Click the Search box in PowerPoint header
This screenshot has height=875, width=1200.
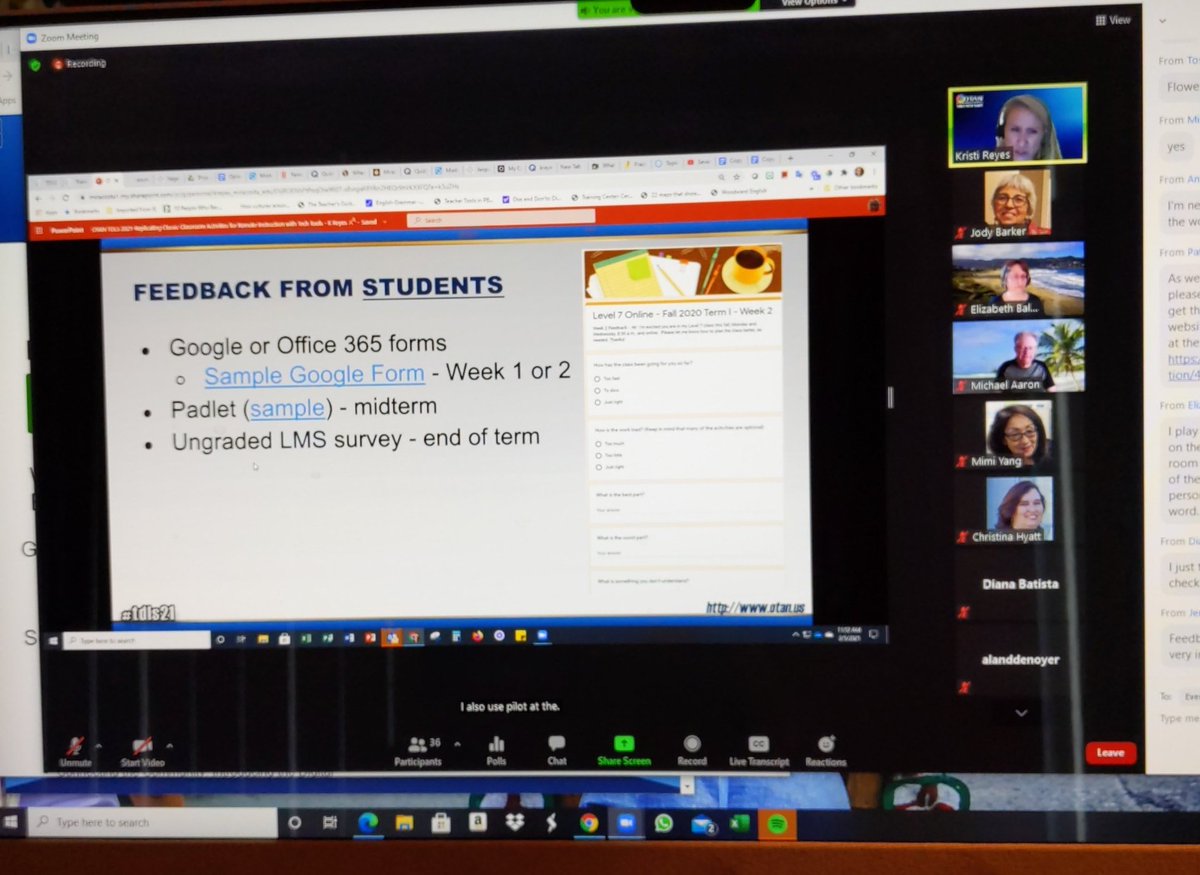click(x=500, y=219)
